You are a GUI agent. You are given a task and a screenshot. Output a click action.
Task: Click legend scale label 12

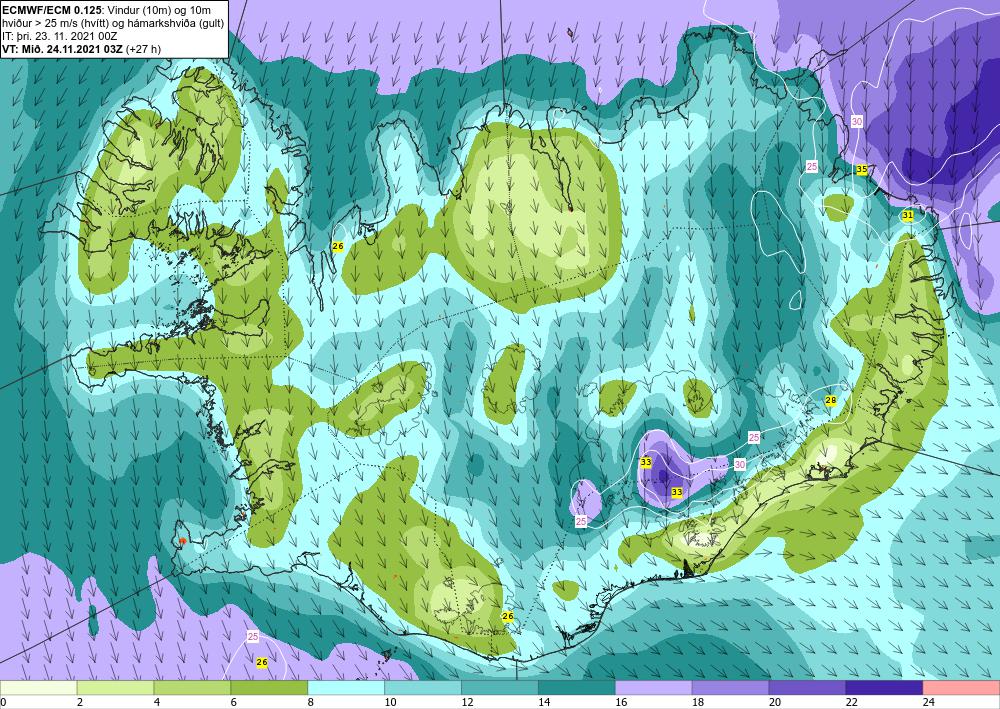coord(467,702)
